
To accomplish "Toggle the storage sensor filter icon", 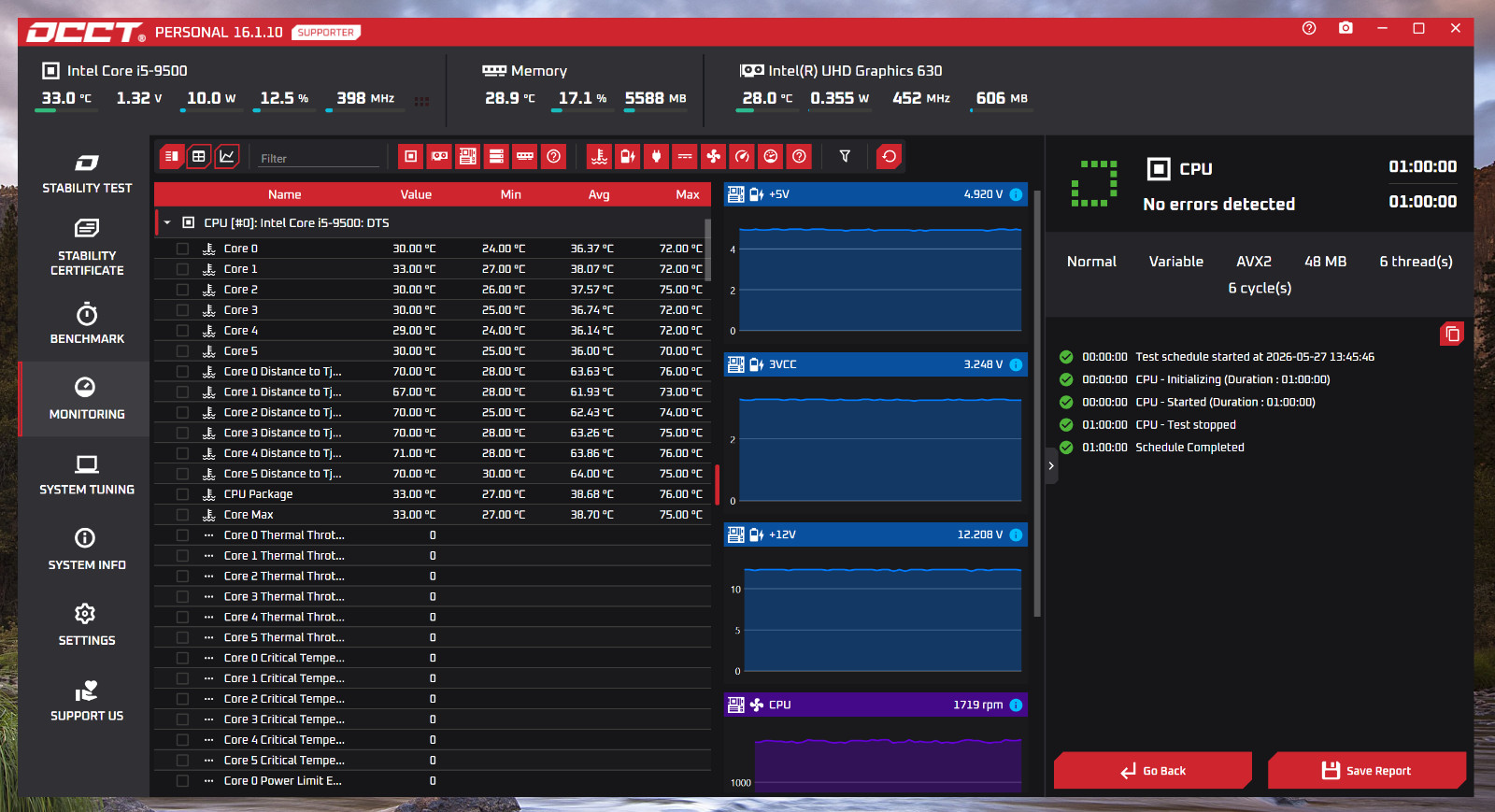I will tap(497, 157).
